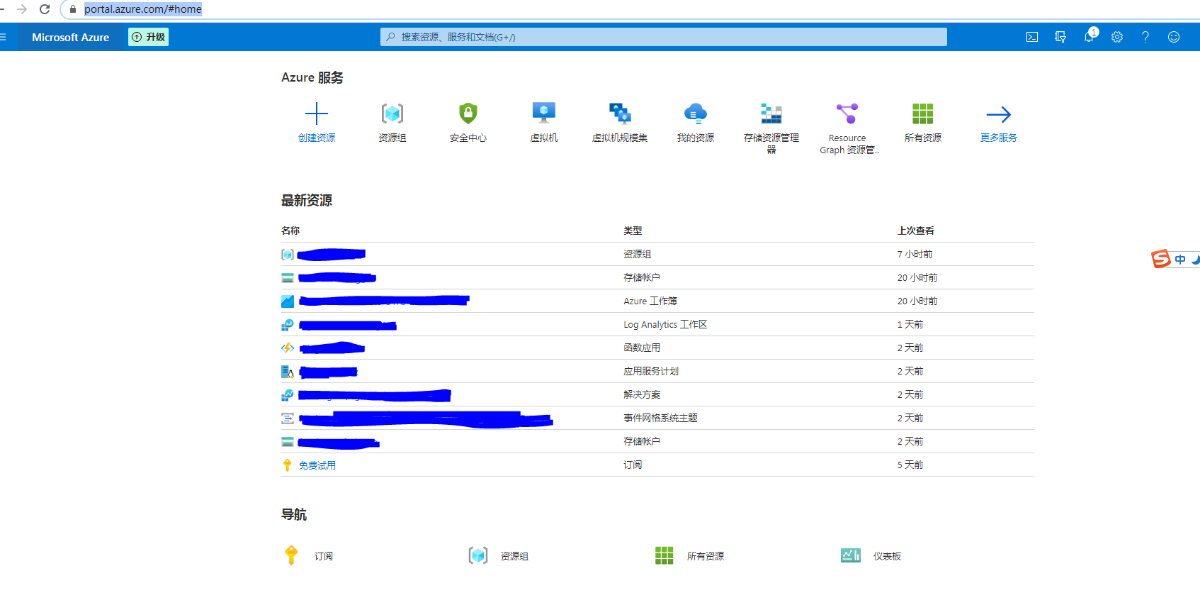This screenshot has height=605, width=1200.
Task: Open the redacted Azure 工作簿 resource
Action: pos(384,300)
